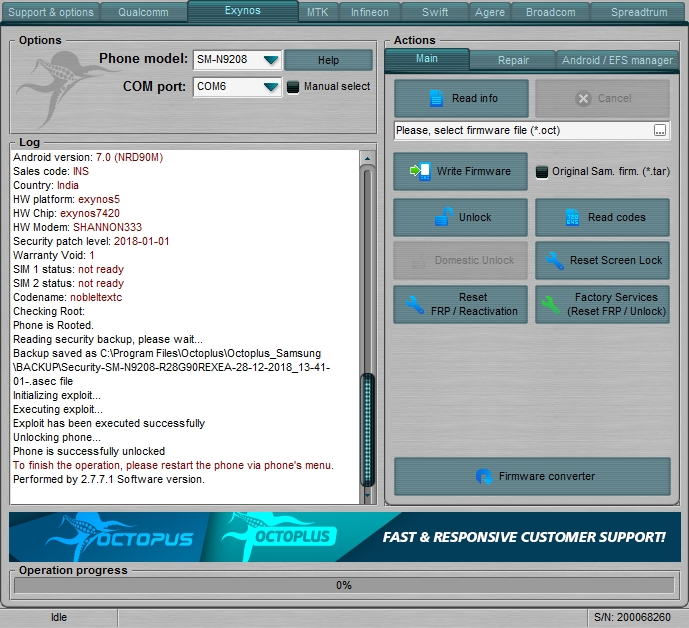Click the Octopus logo in banner

[x=121, y=536]
